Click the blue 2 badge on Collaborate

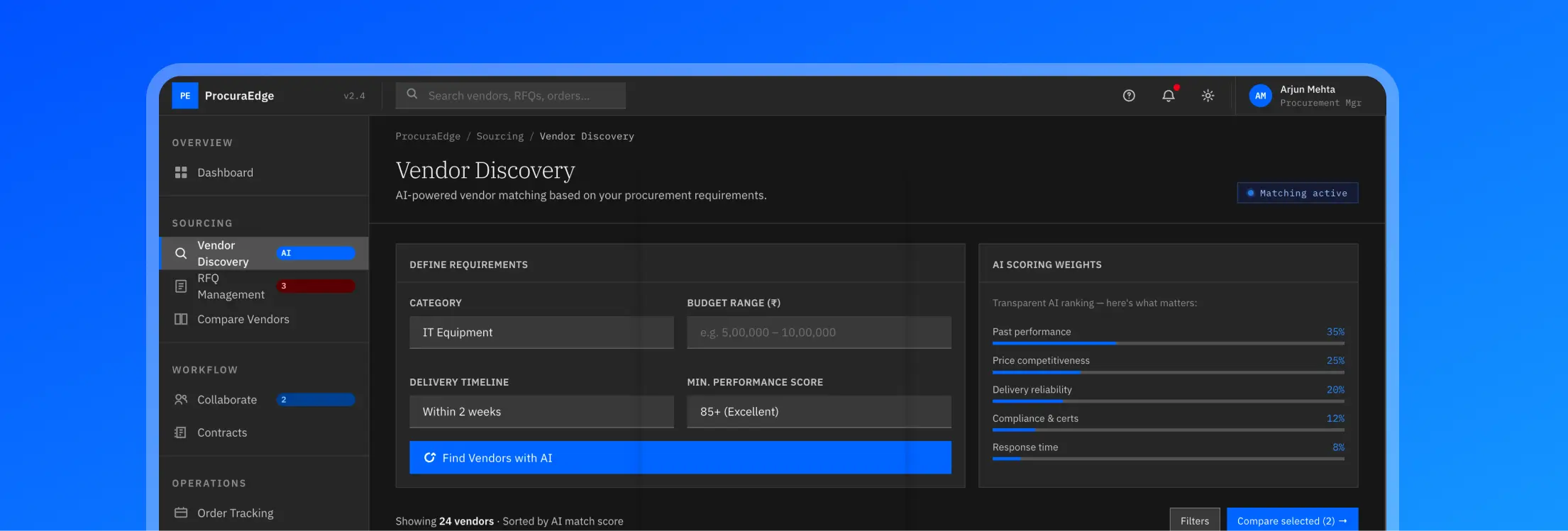[x=316, y=400]
